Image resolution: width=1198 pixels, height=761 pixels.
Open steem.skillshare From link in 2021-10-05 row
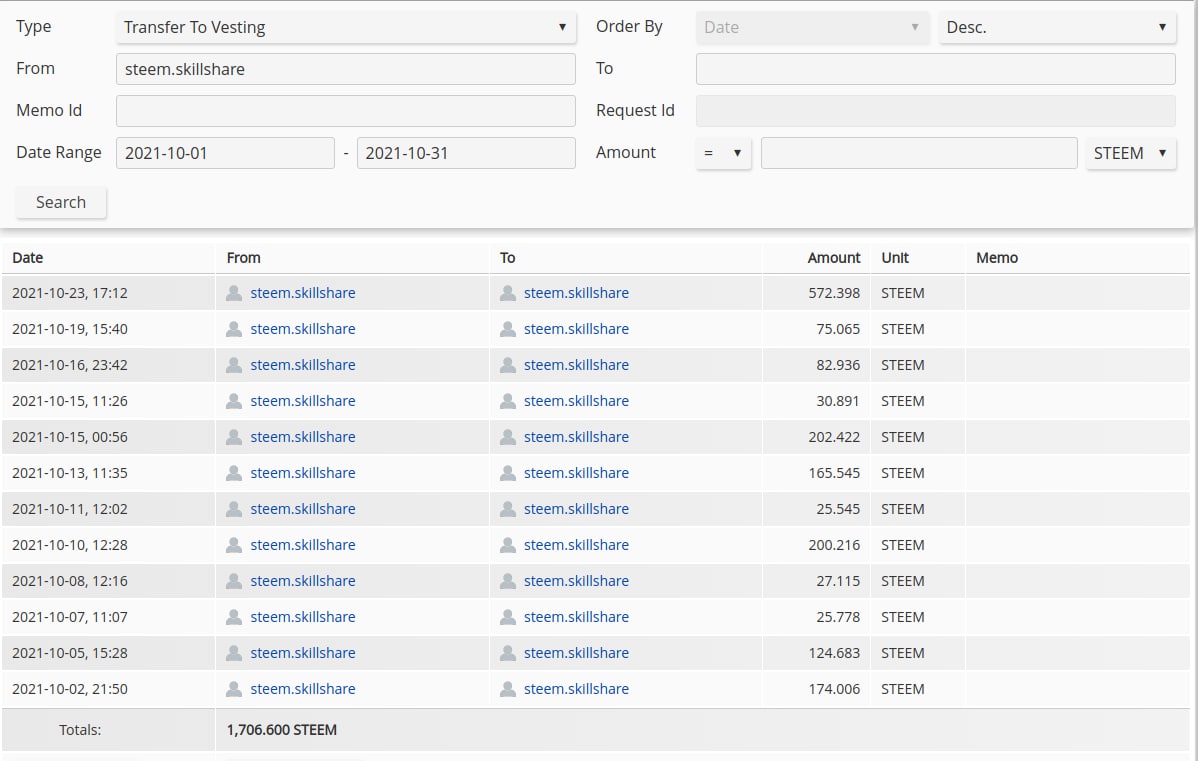click(303, 653)
